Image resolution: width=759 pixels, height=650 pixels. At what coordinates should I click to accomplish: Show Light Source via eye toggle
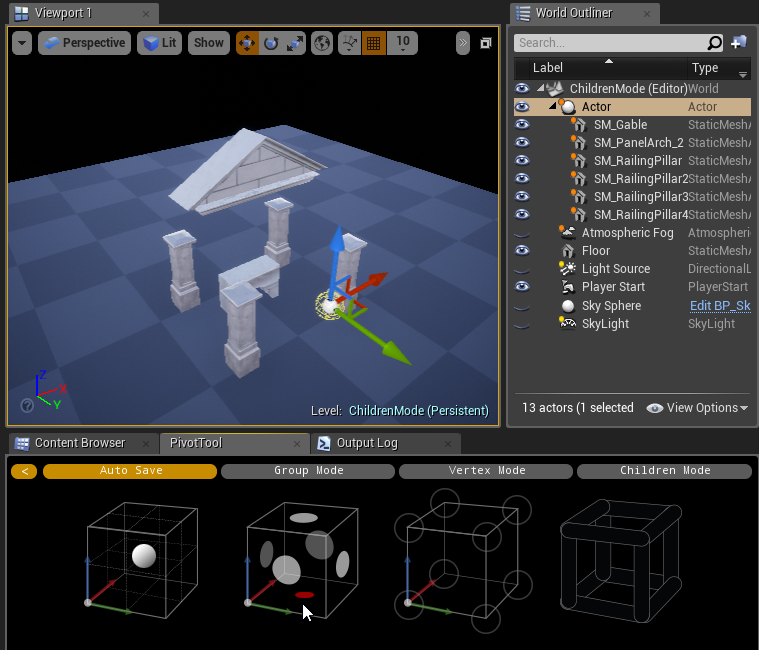tap(522, 270)
